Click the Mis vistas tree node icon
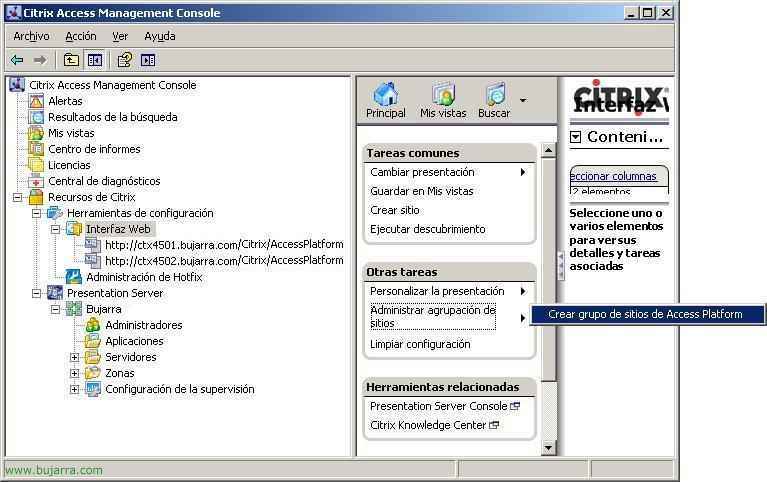This screenshot has height=482, width=767. point(36,133)
